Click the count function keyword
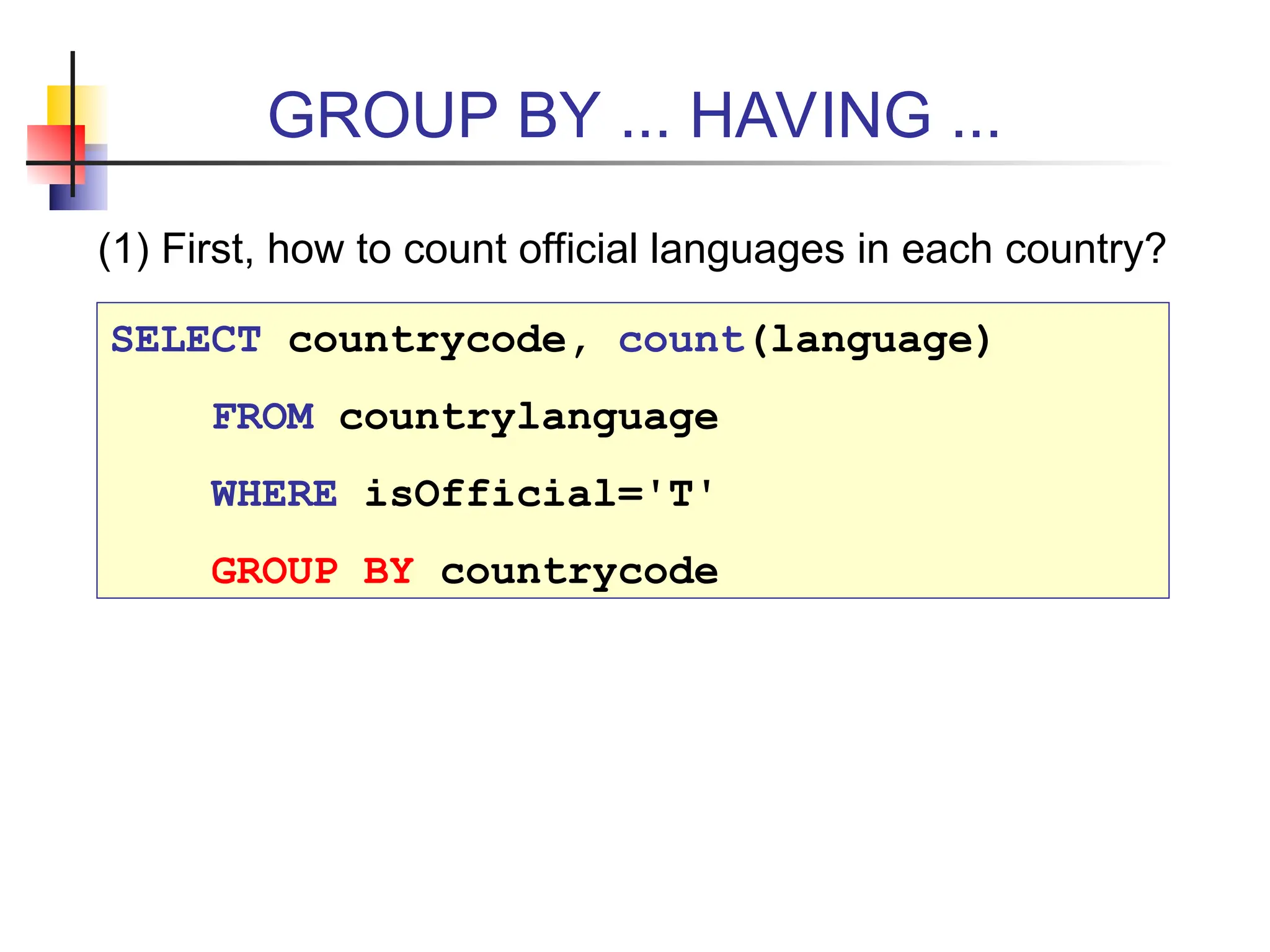 coord(681,340)
